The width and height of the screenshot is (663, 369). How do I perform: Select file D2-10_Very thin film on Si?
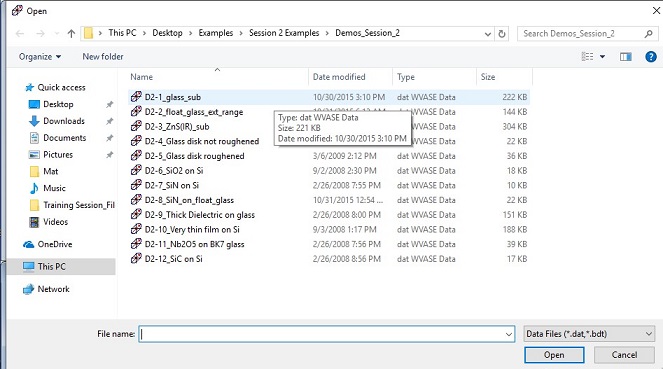click(192, 230)
